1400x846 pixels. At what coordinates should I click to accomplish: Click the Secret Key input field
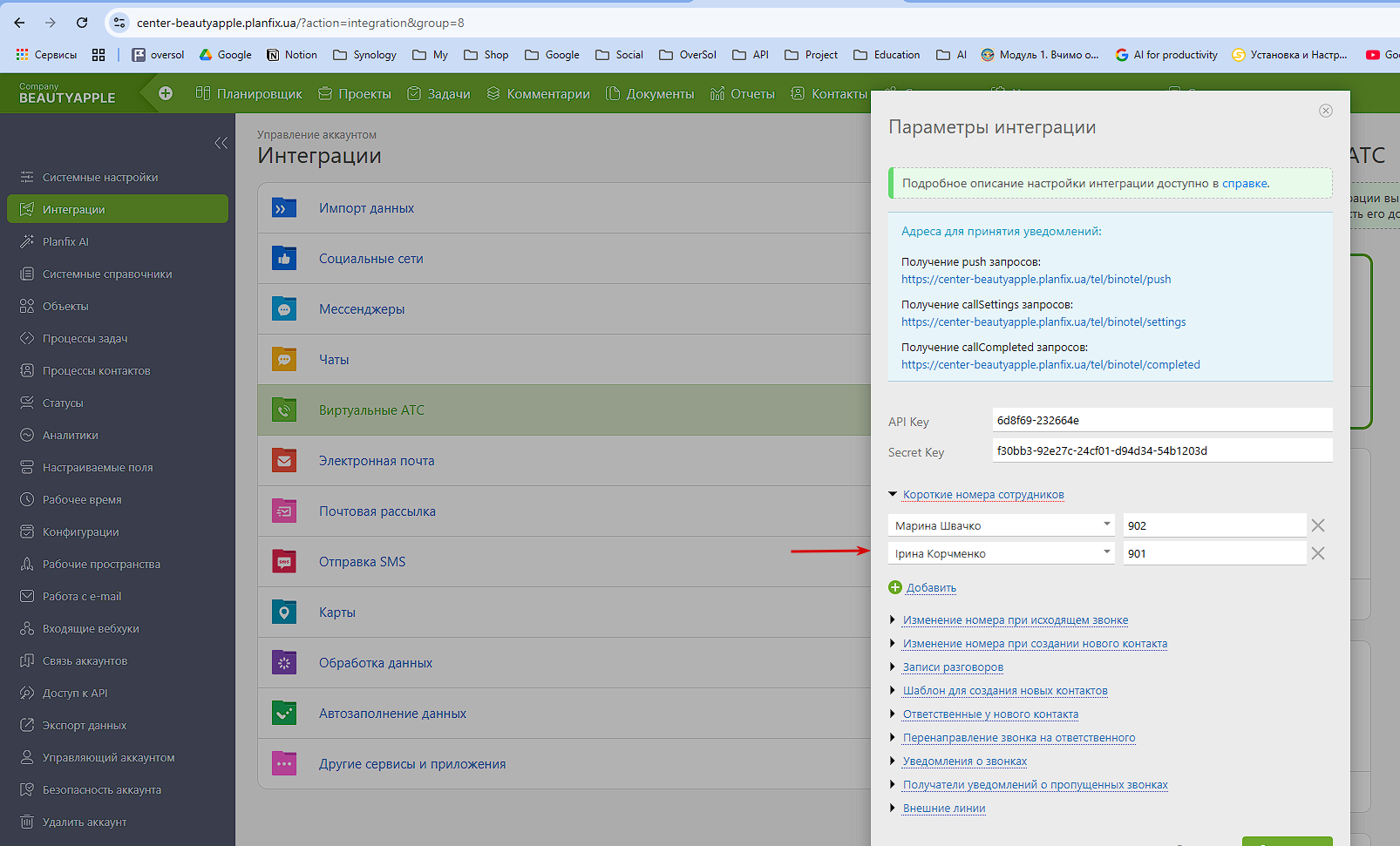(x=1163, y=450)
